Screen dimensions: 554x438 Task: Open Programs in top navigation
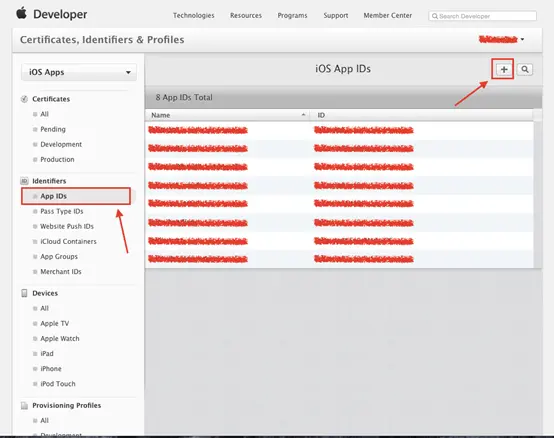[292, 16]
